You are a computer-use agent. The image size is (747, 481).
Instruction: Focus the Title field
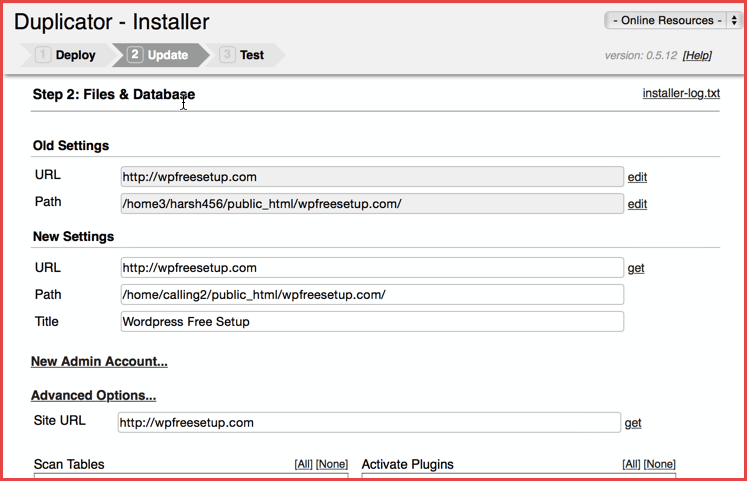(372, 322)
